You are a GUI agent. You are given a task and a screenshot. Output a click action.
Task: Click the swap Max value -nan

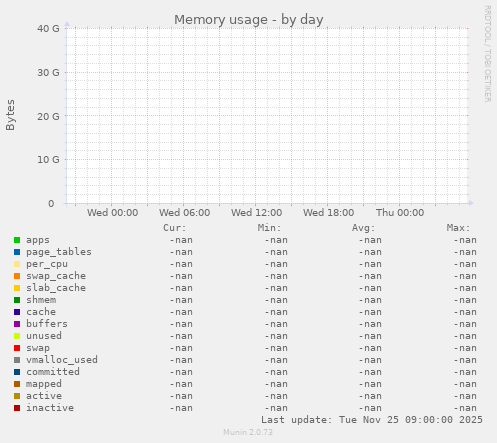[465, 348]
